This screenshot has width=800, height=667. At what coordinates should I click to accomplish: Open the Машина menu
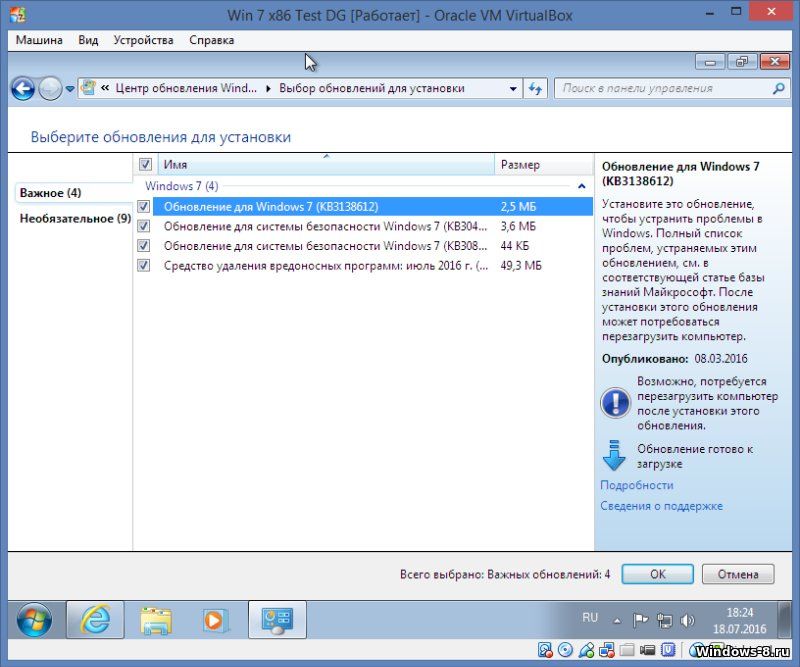pyautogui.click(x=39, y=40)
